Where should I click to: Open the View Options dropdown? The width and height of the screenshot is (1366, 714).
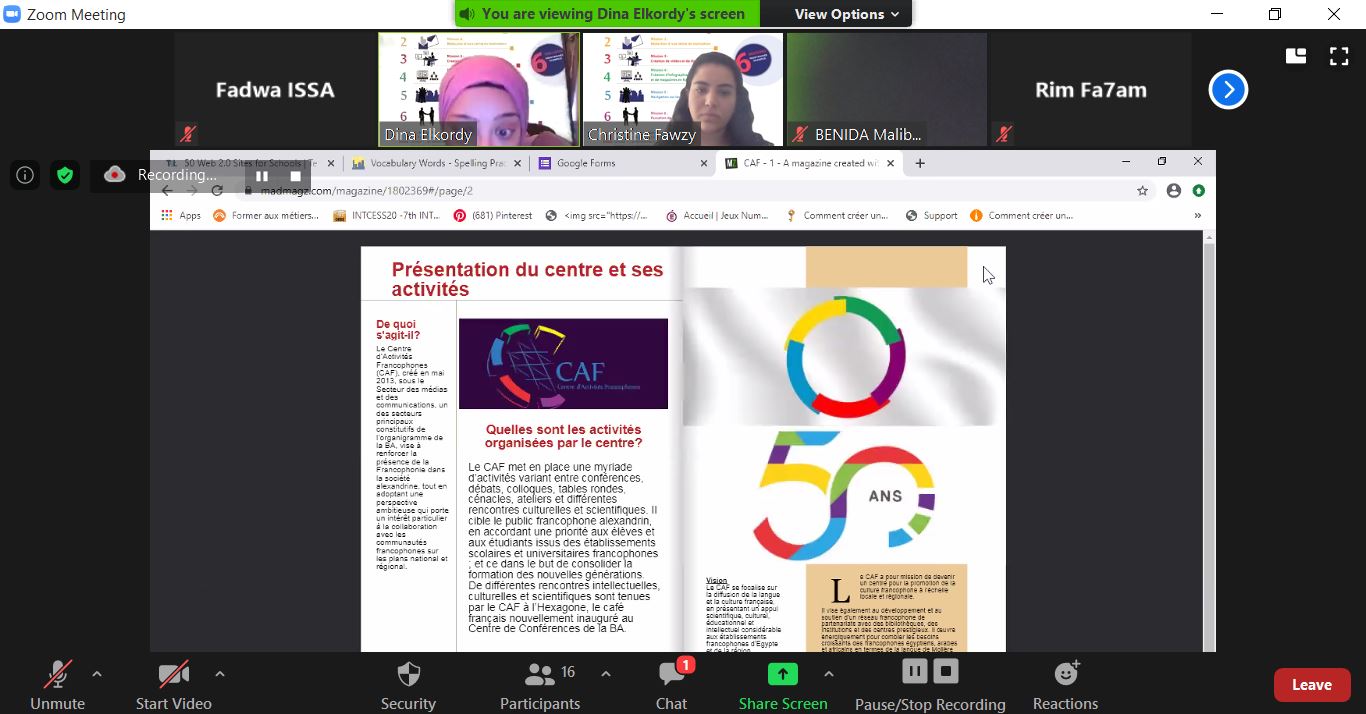846,14
